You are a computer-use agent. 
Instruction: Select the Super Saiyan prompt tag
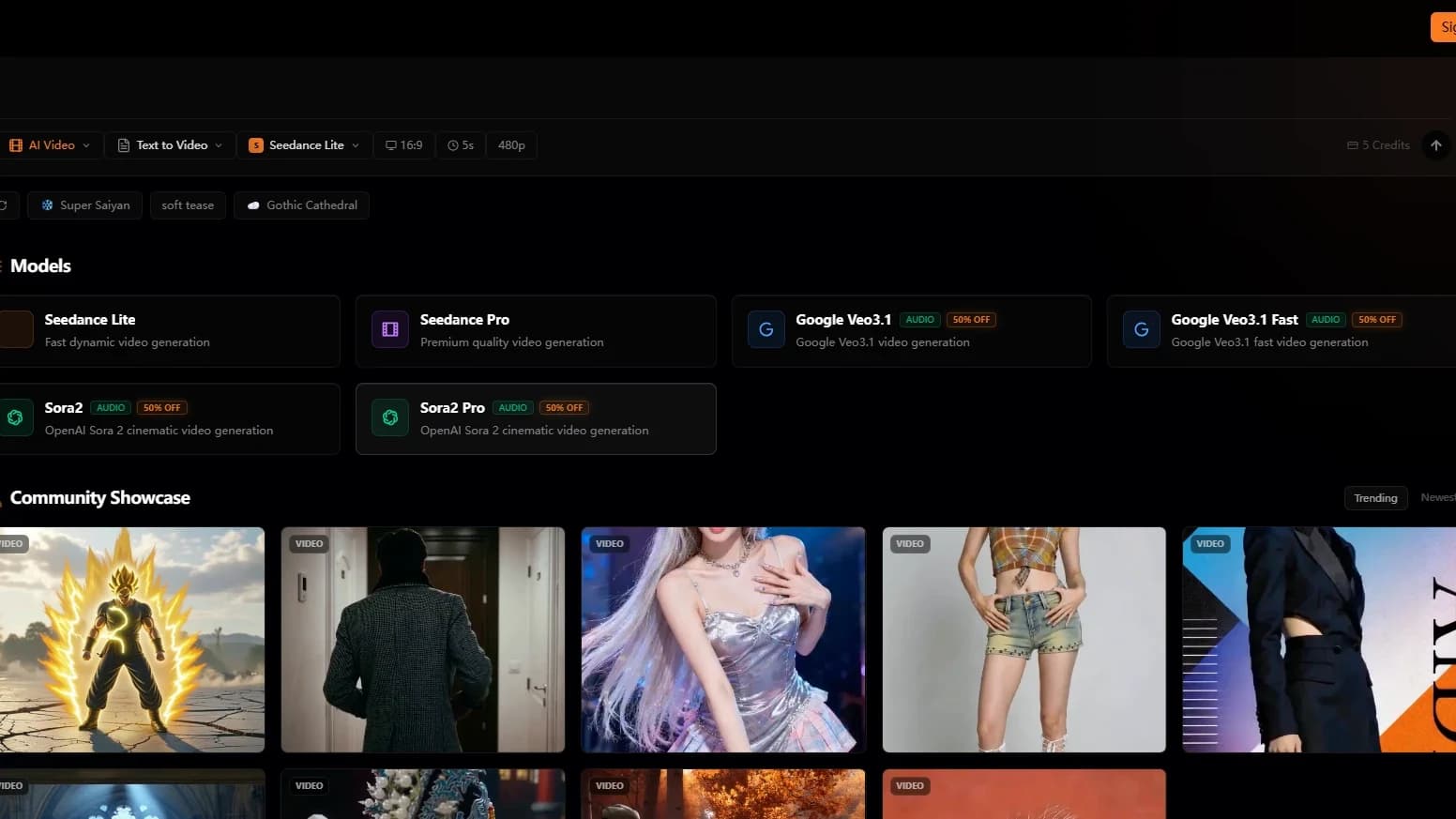(84, 205)
